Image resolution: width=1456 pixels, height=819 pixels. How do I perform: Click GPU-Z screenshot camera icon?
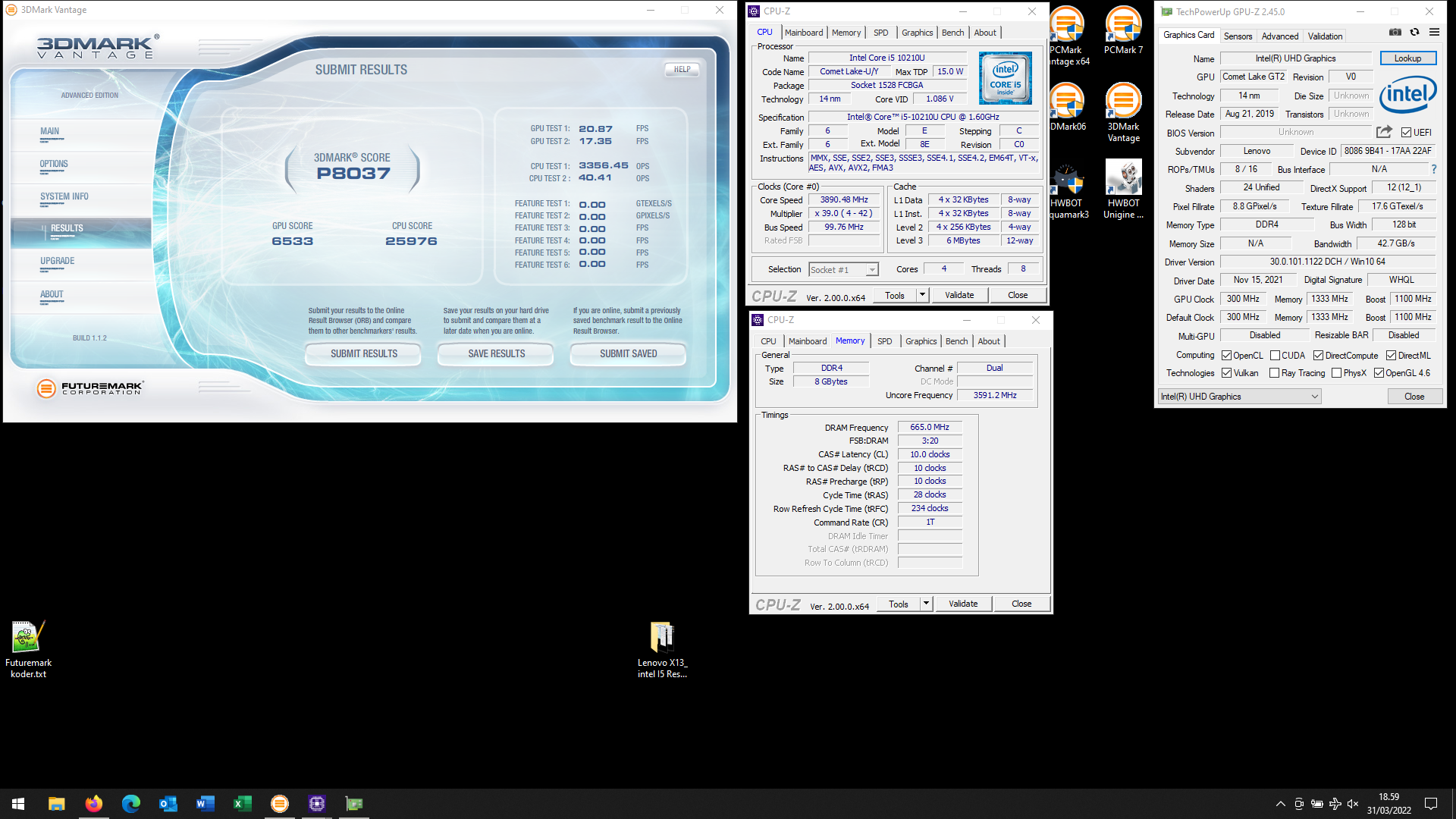click(x=1395, y=32)
